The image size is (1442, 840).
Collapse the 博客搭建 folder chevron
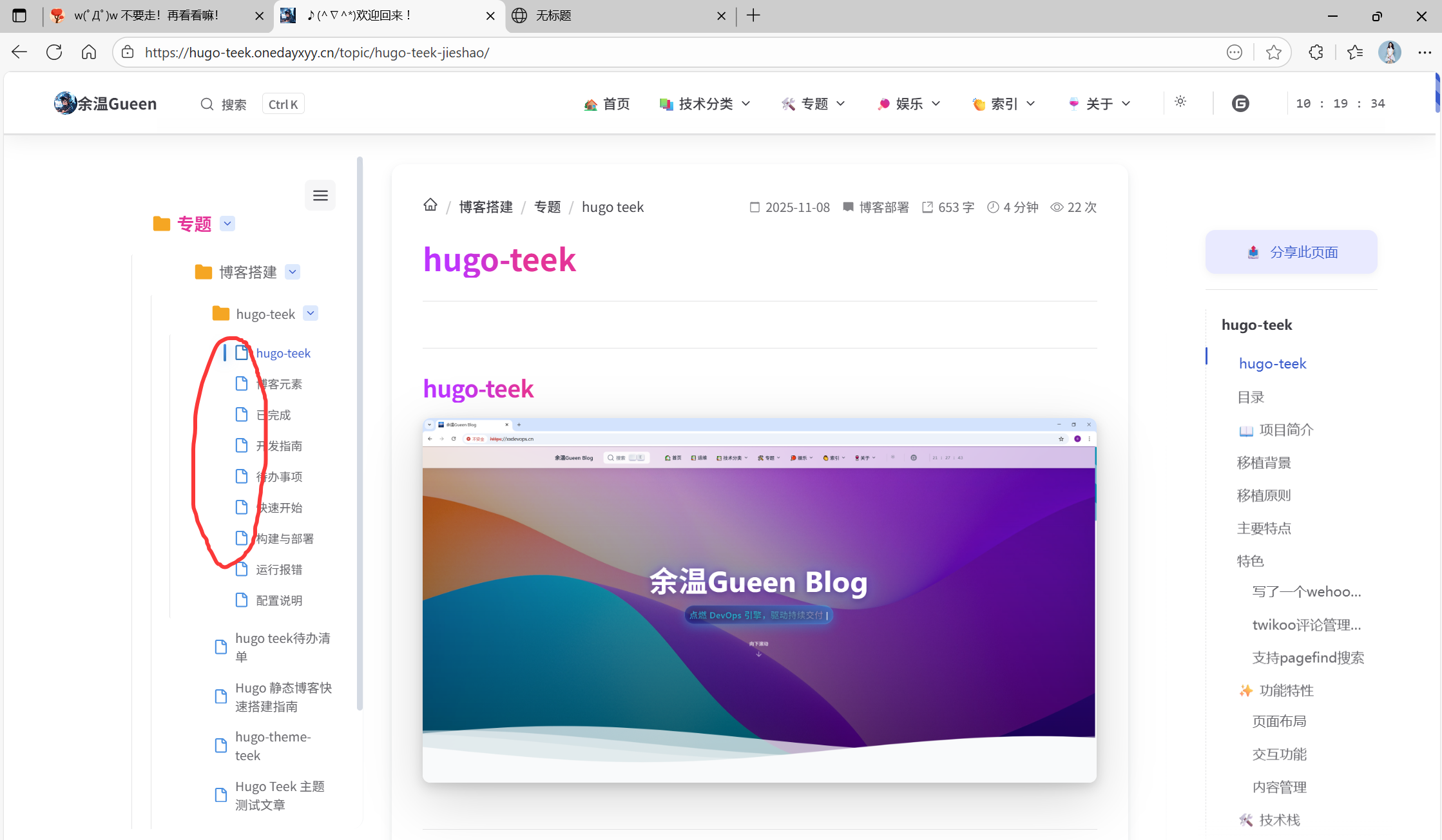293,272
